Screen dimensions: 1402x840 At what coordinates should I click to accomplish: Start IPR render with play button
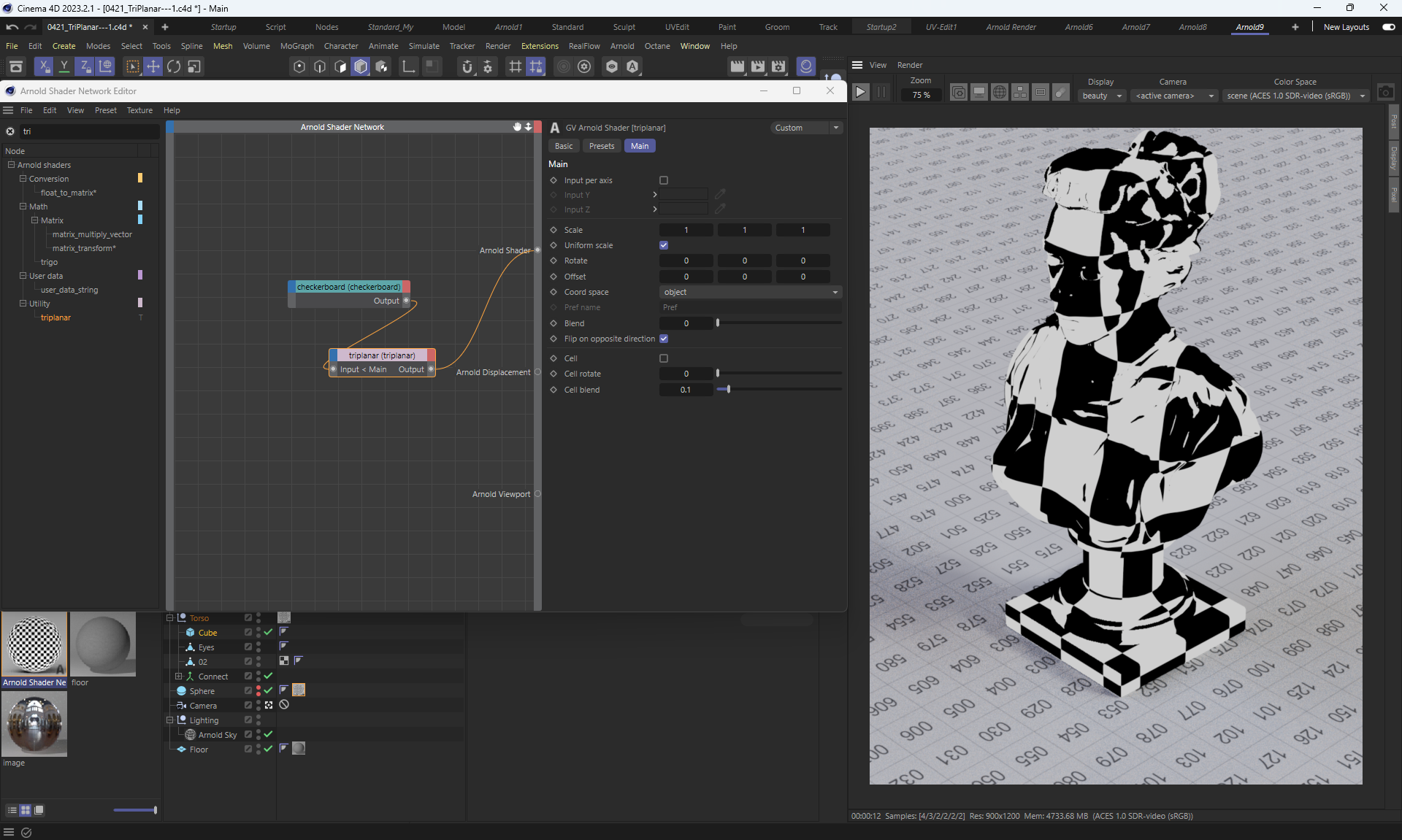tap(861, 93)
